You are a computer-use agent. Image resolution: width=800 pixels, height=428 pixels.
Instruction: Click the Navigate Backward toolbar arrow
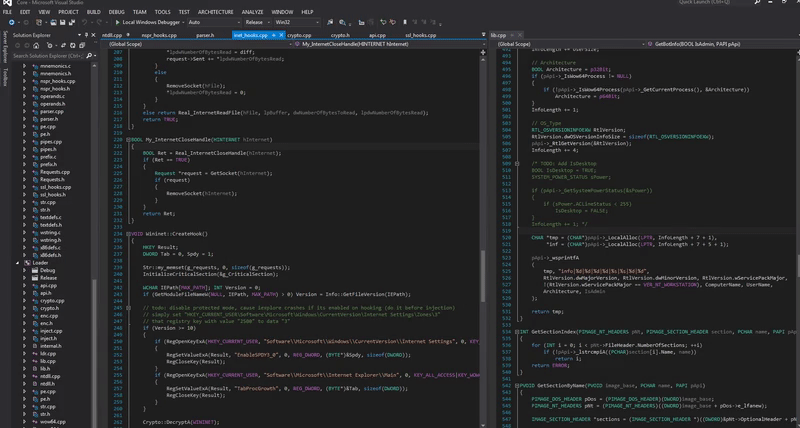pos(9,20)
